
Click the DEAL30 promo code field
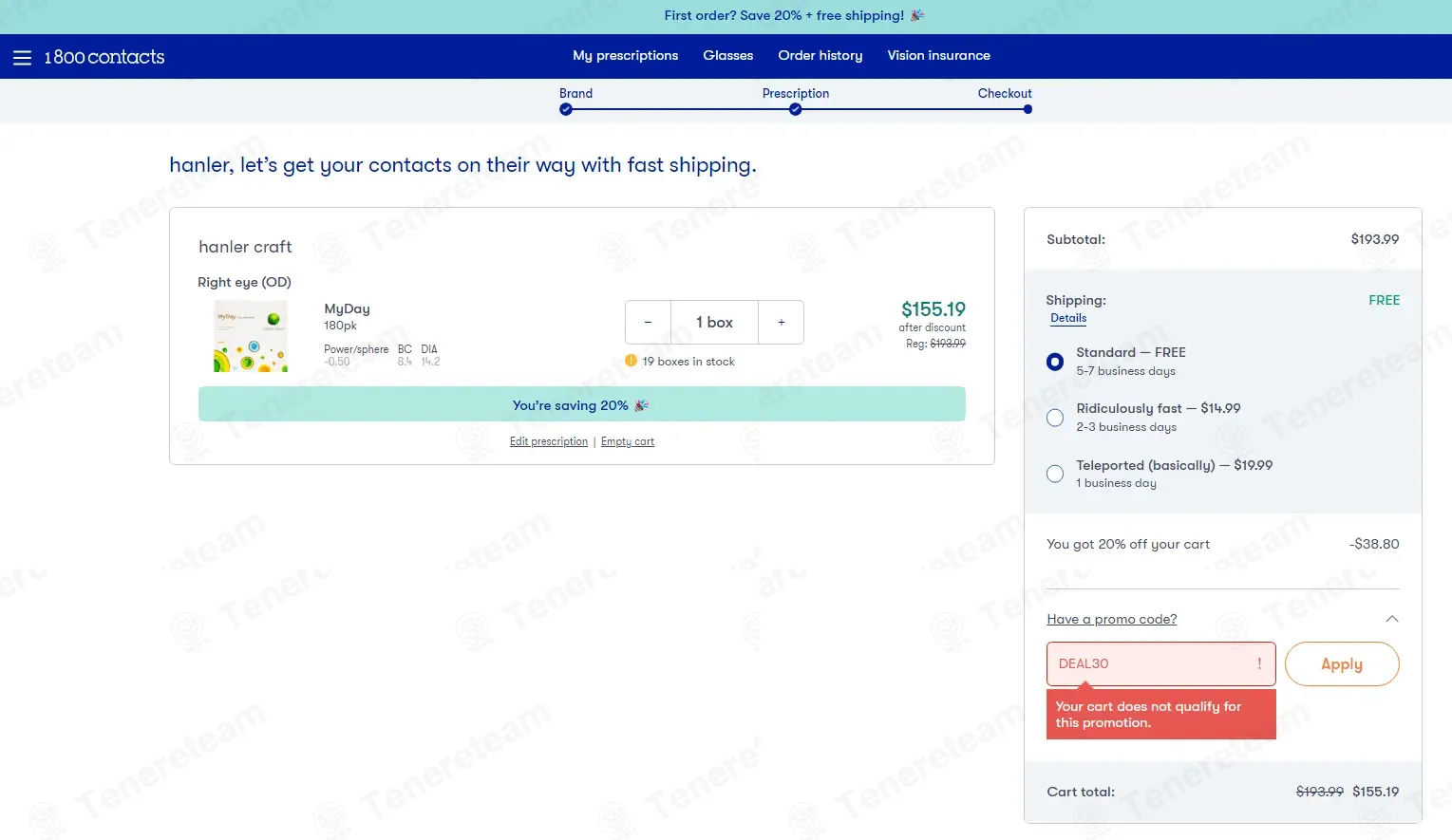(x=1160, y=663)
